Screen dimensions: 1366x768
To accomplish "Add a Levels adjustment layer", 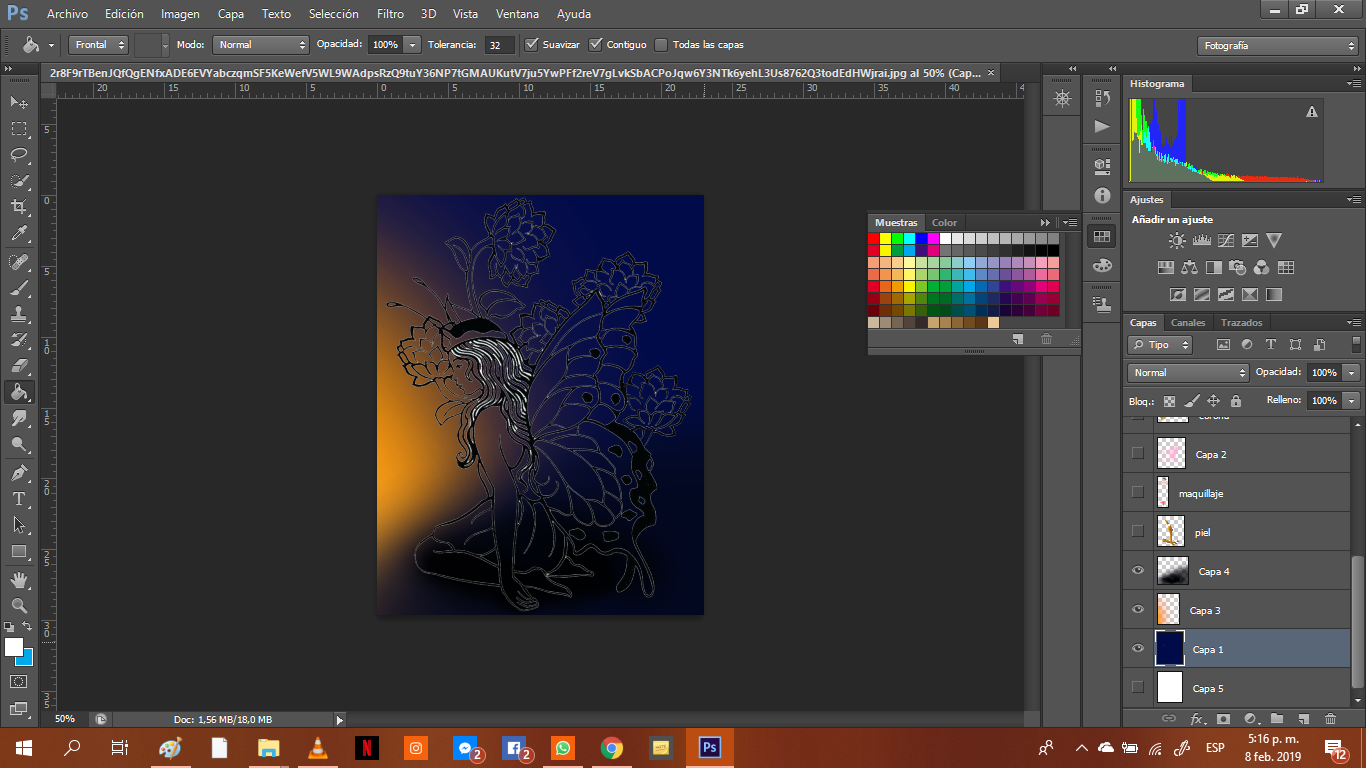I will (1201, 241).
